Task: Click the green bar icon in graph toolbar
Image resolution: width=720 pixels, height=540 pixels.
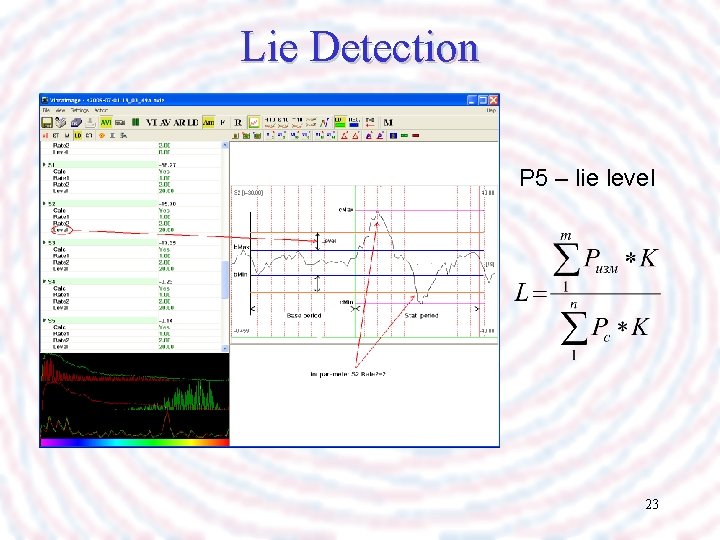Action: (405, 135)
